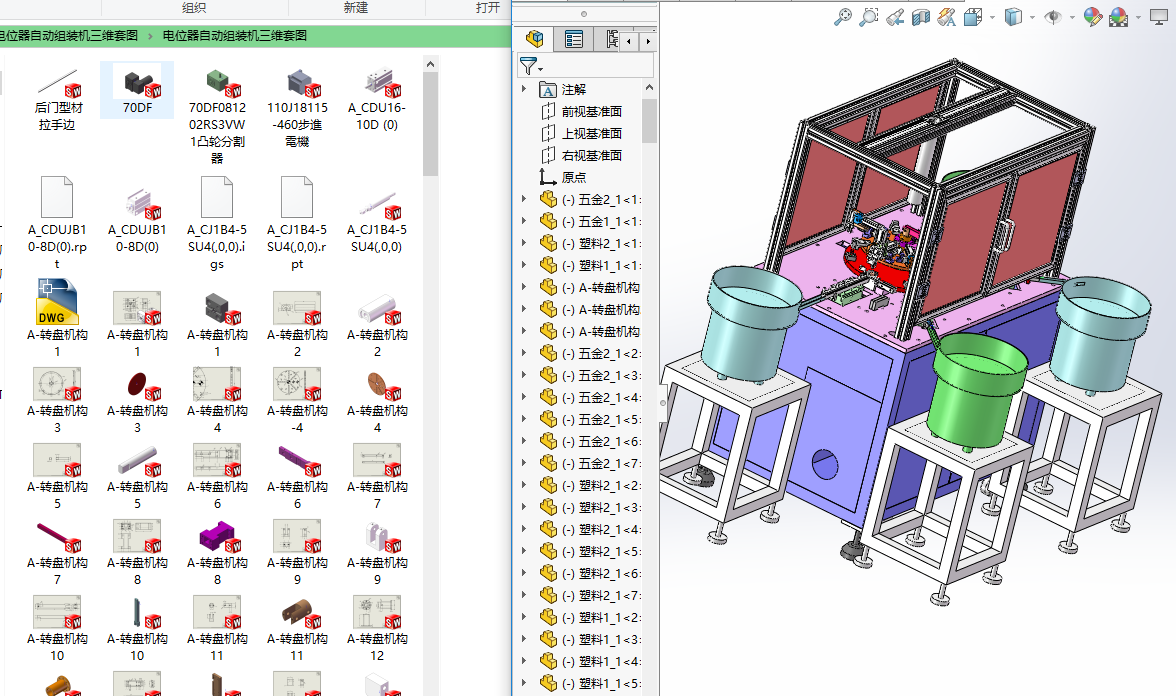Click the View Orientation cube icon
Viewport: 1176px width, 696px height.
973,16
